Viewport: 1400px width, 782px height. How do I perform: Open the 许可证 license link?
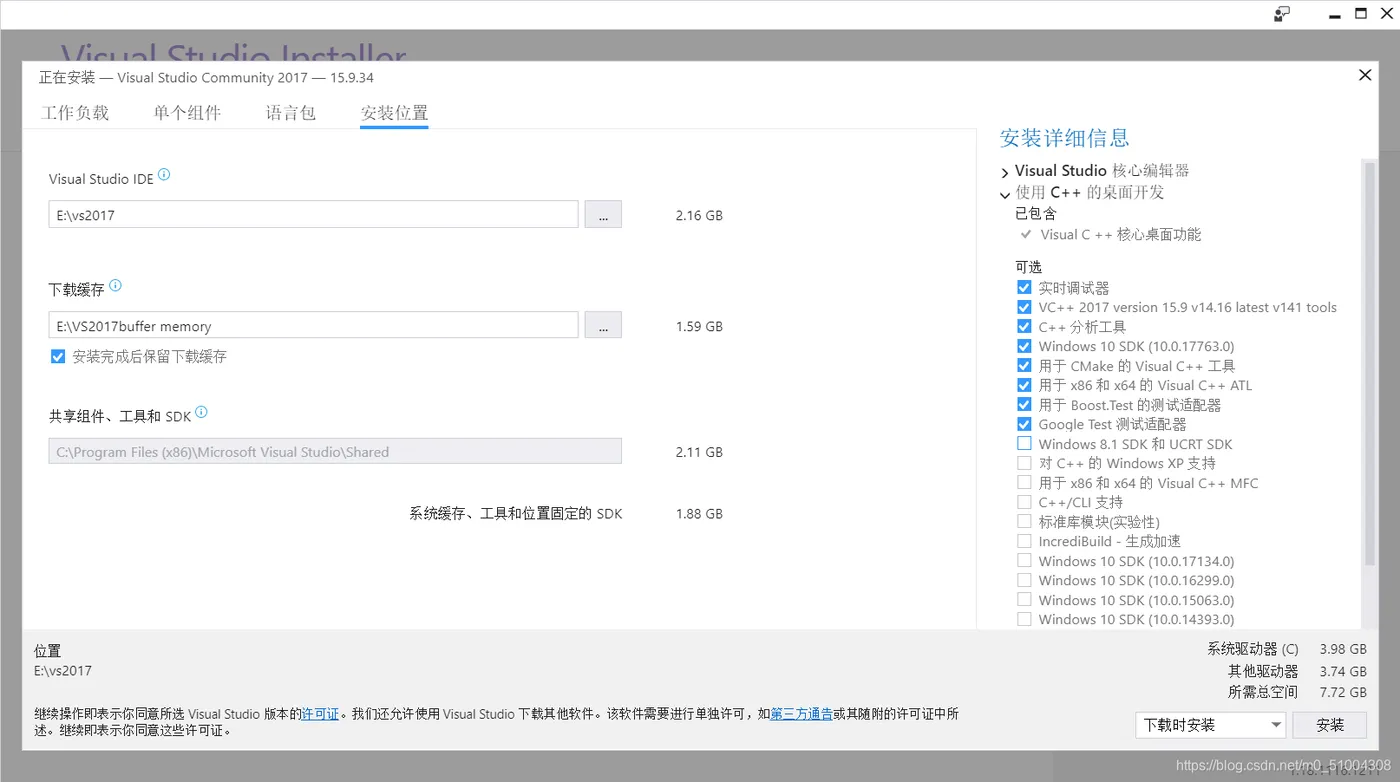[320, 714]
